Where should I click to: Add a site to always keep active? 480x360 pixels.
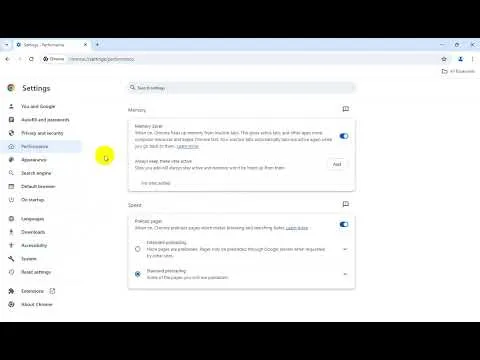337,164
